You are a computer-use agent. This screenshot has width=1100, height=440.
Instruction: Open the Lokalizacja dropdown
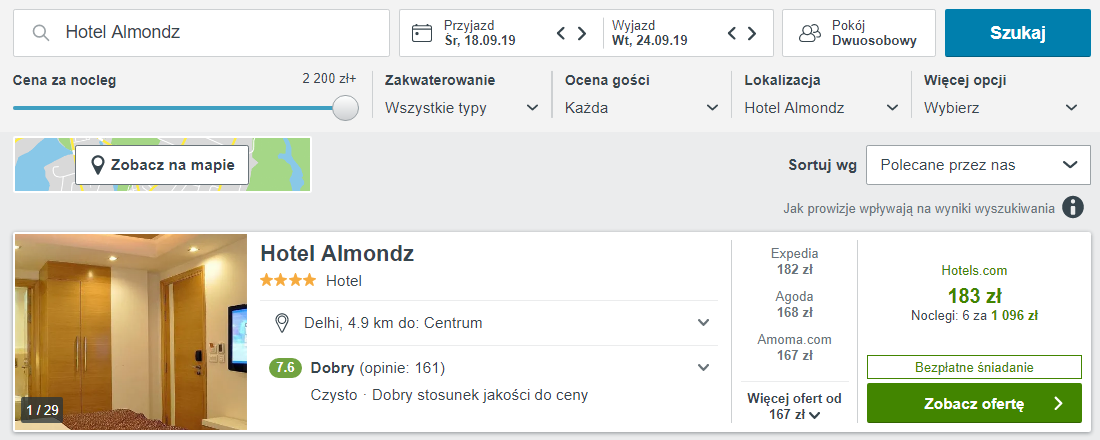(821, 108)
